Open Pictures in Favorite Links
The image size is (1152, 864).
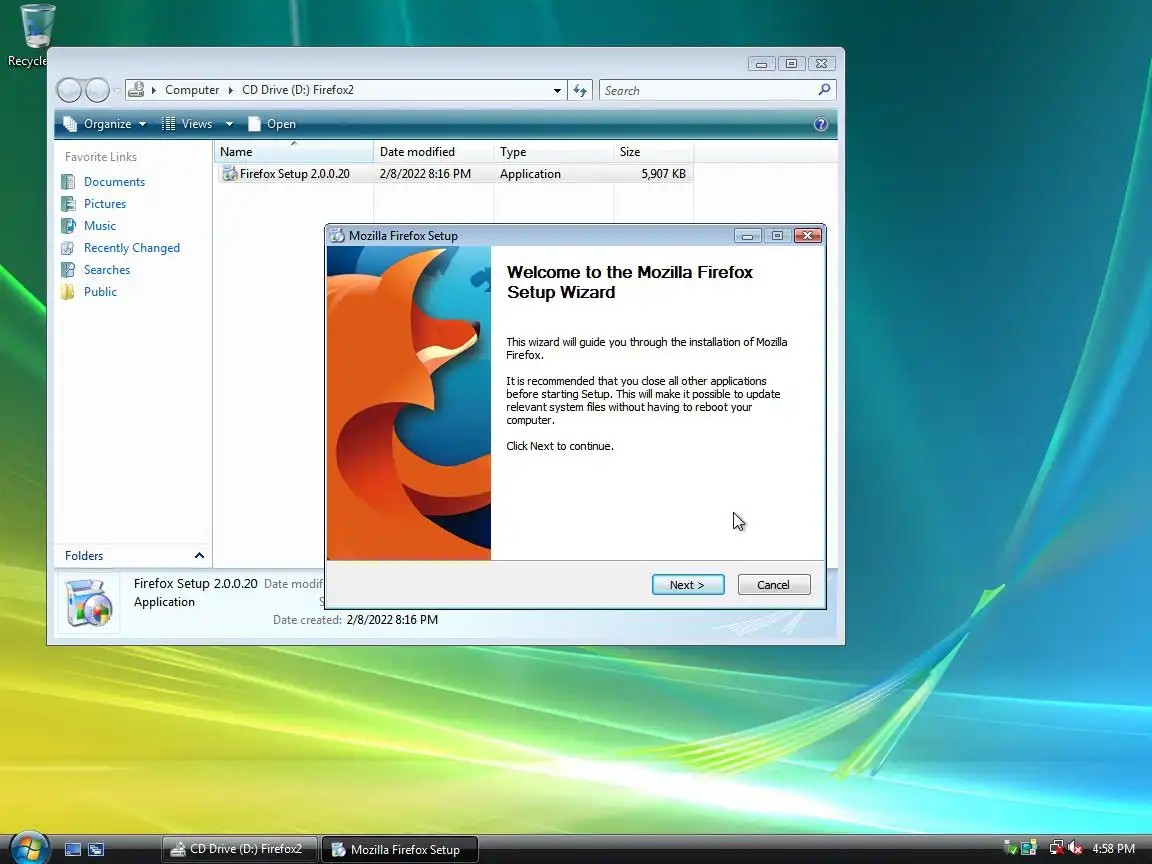(104, 204)
